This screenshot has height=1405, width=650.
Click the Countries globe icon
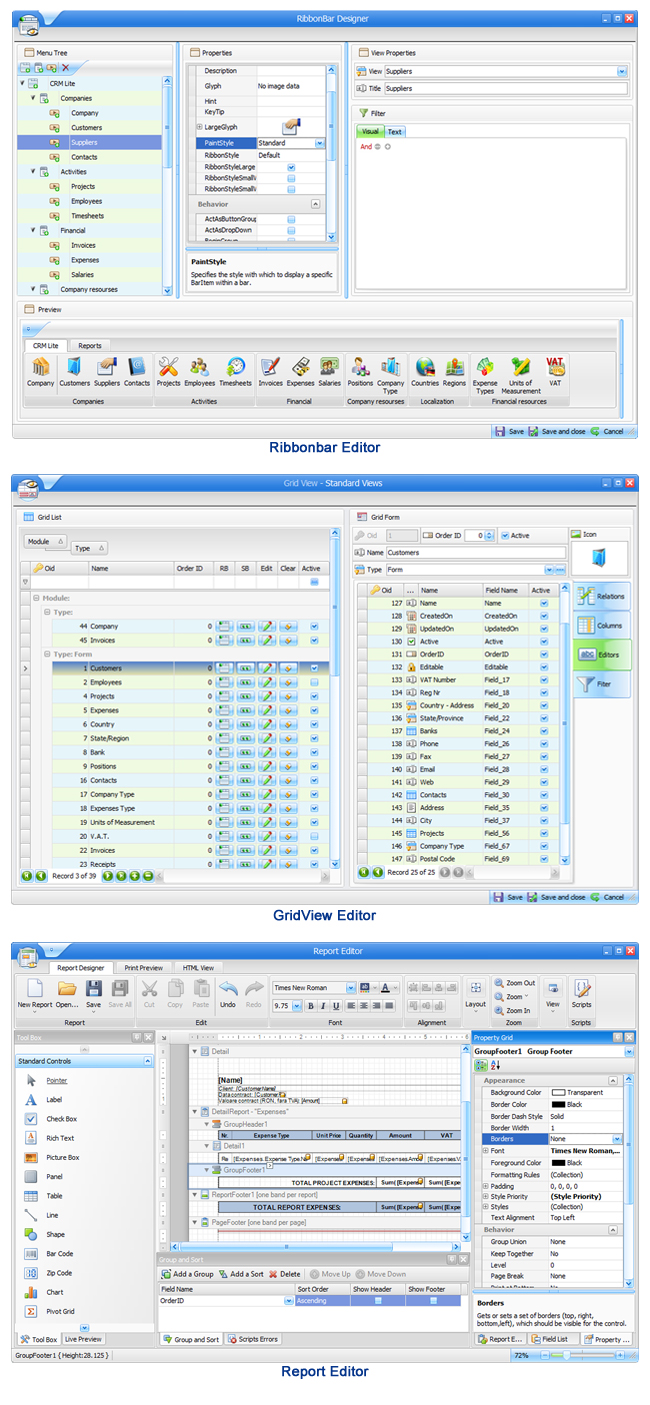pyautogui.click(x=425, y=367)
